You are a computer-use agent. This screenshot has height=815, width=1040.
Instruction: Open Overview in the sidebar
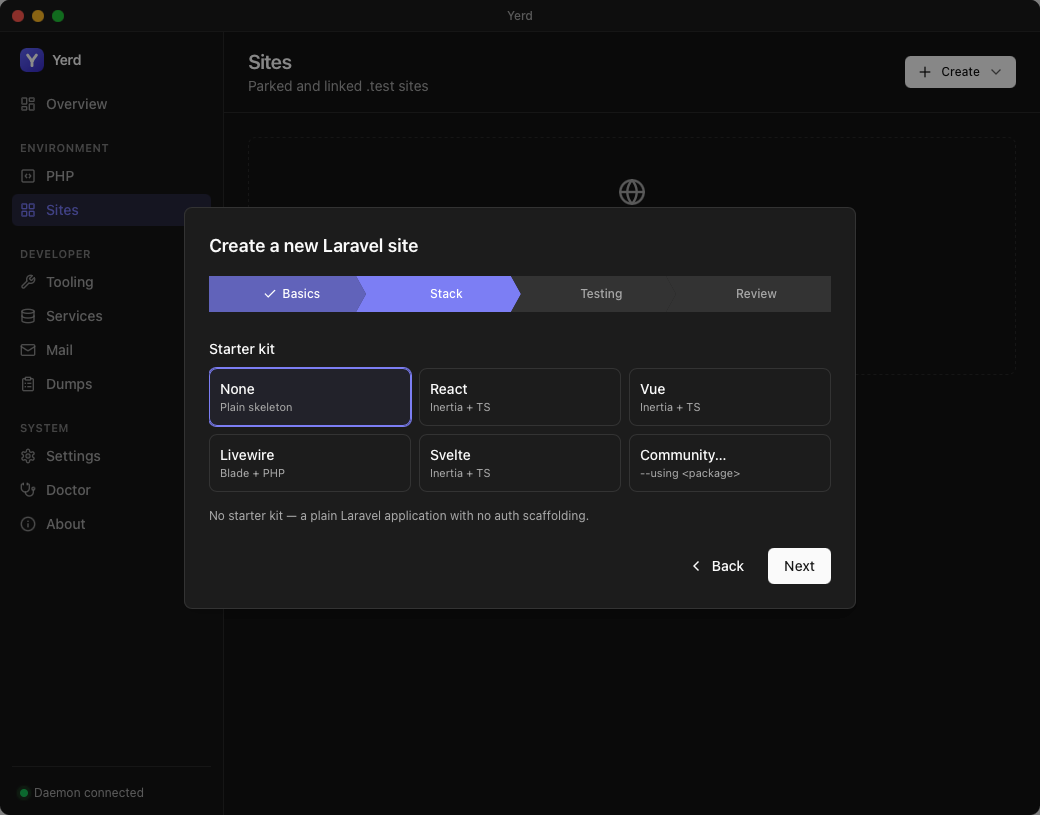111,104
